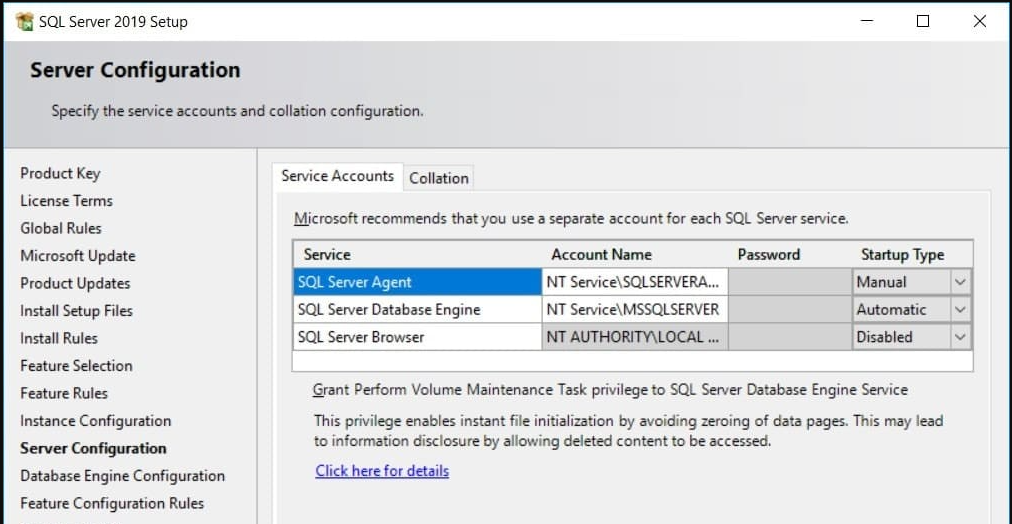Select the SQL Server Agent service row

click(x=416, y=282)
